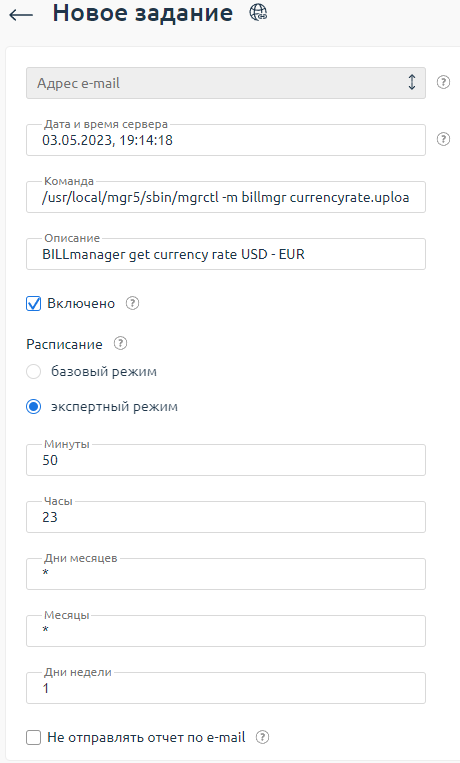460x763 pixels.
Task: Expand the Адрес e-mail dropdown
Action: pyautogui.click(x=226, y=83)
